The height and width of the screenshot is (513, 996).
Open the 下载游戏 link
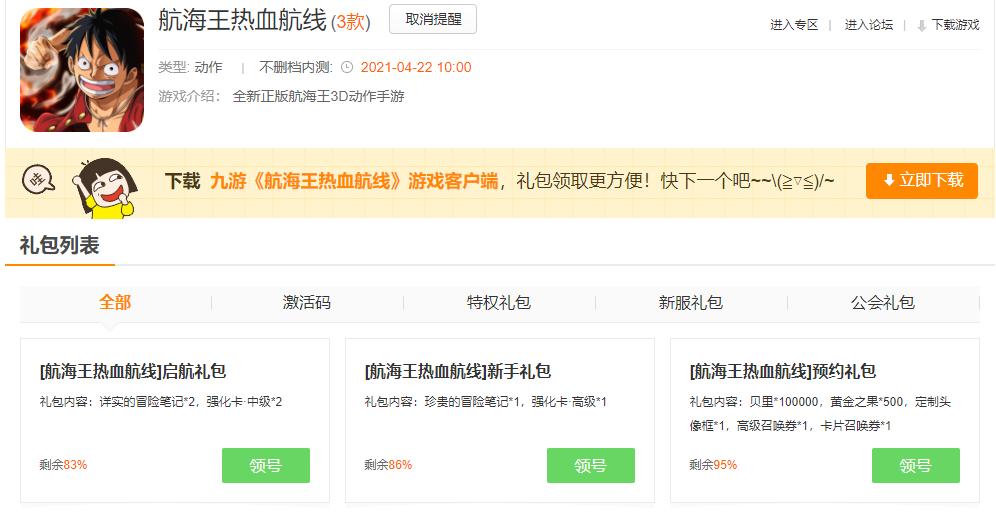955,25
